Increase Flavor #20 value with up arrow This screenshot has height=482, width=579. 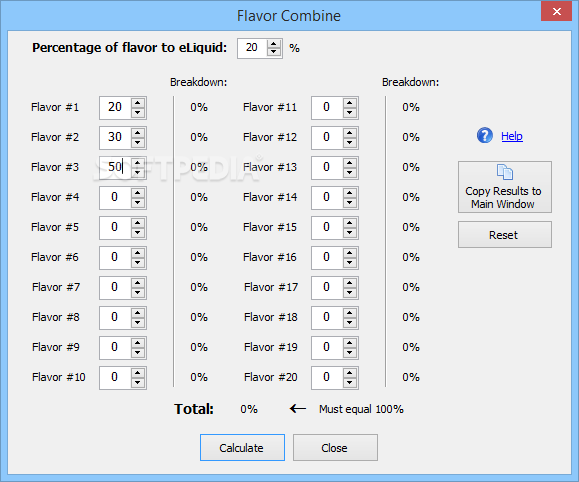click(x=350, y=373)
